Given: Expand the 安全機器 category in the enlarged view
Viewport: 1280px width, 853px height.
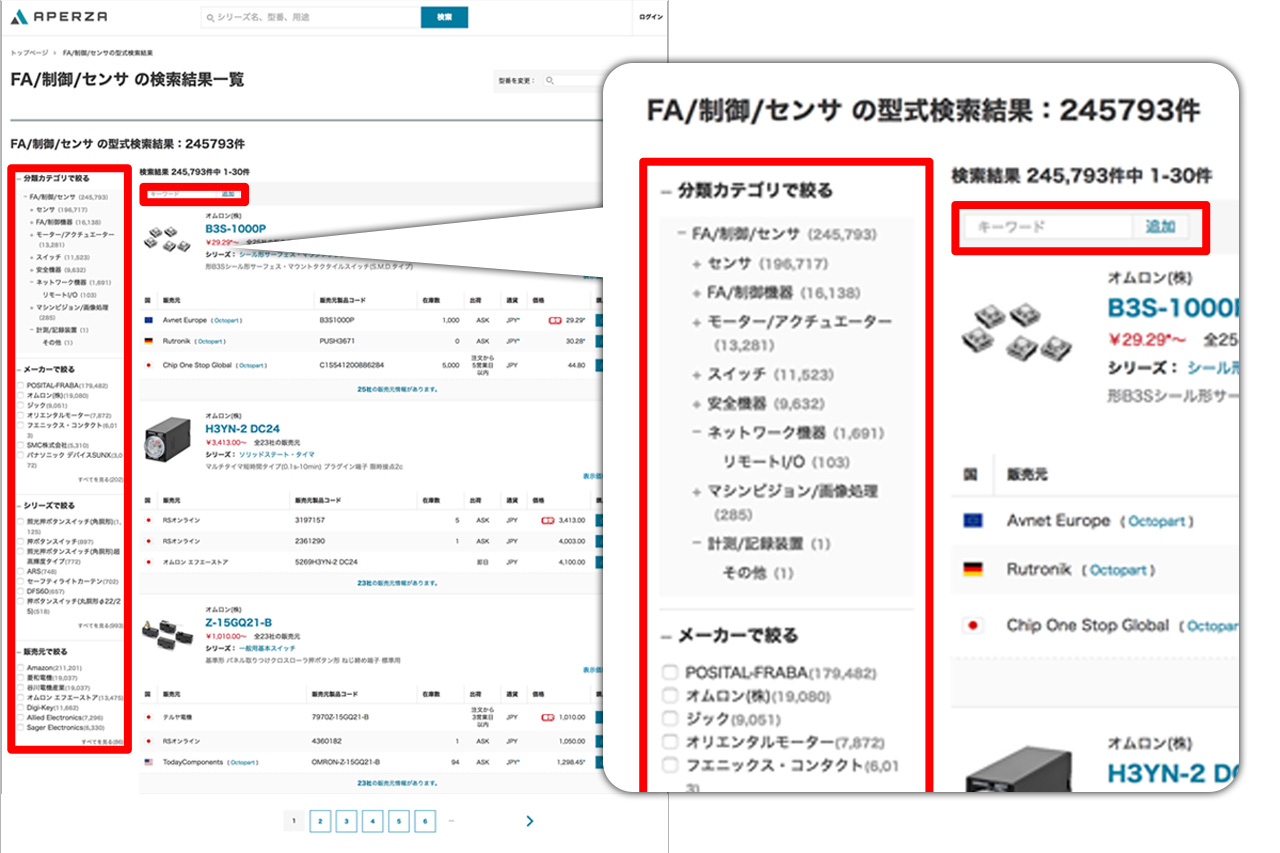Looking at the screenshot, I should tap(697, 404).
